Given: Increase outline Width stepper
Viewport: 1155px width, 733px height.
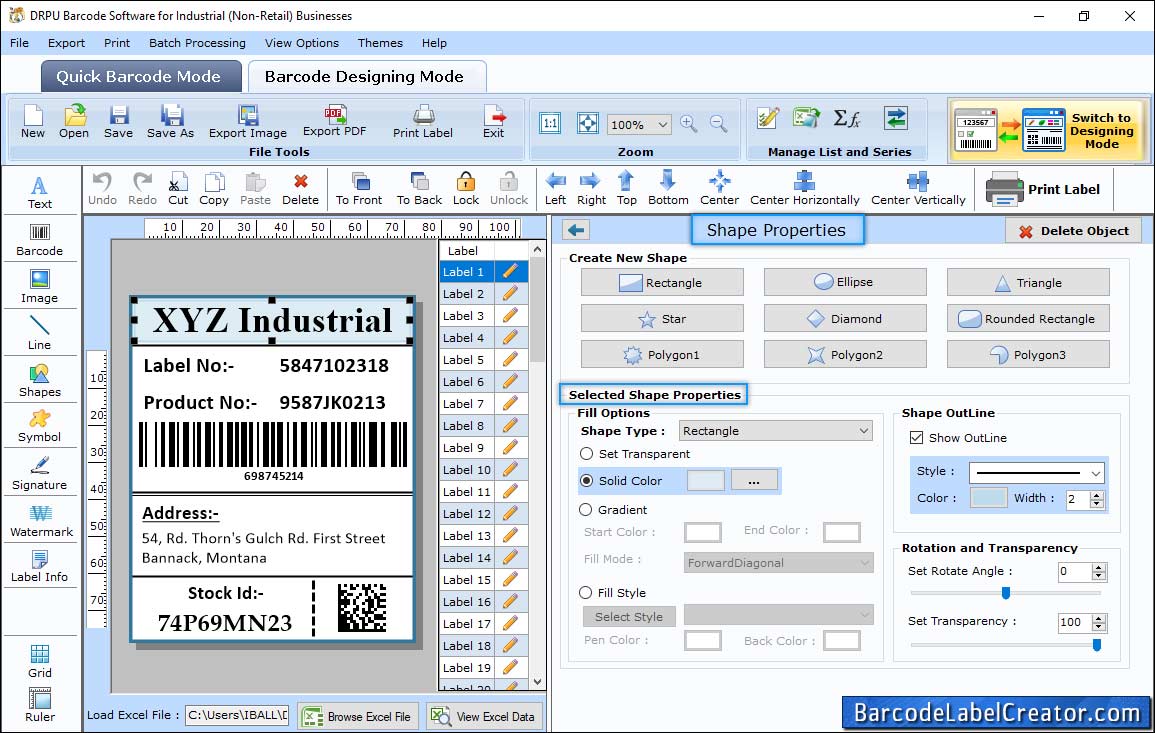Looking at the screenshot, I should pos(1097,494).
